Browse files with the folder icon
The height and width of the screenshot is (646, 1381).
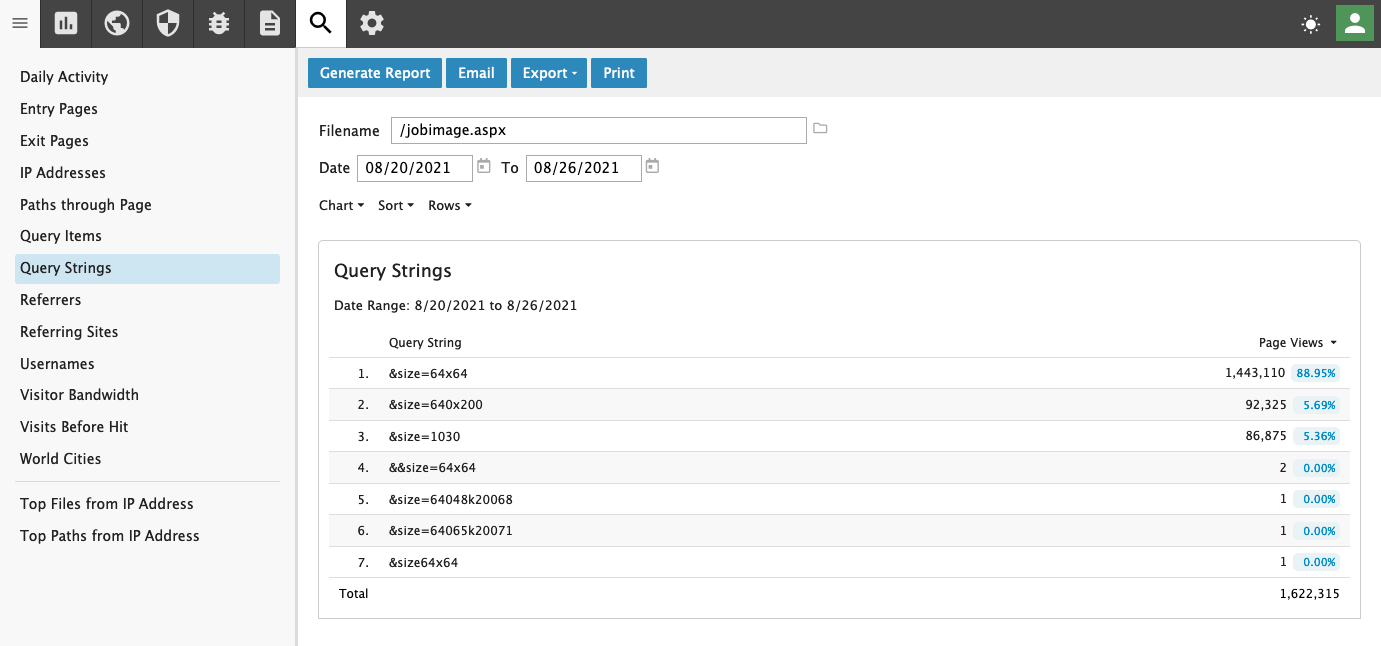coord(820,129)
